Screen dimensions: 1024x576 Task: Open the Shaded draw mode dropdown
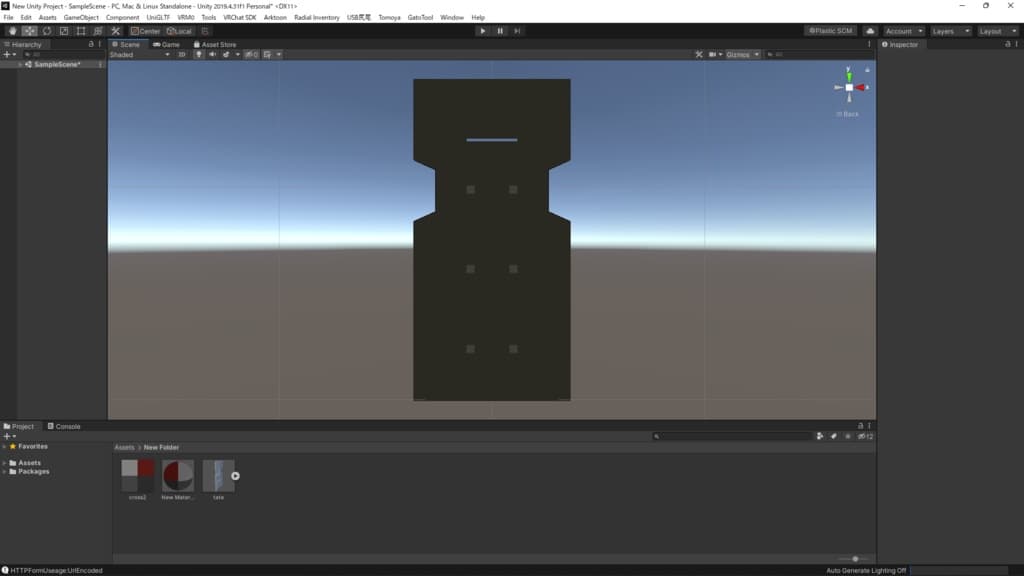(x=139, y=55)
